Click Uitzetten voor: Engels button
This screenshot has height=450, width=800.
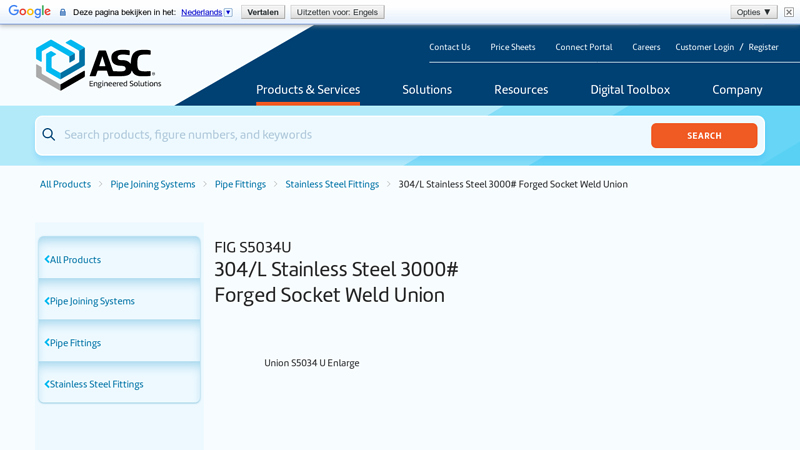337,12
